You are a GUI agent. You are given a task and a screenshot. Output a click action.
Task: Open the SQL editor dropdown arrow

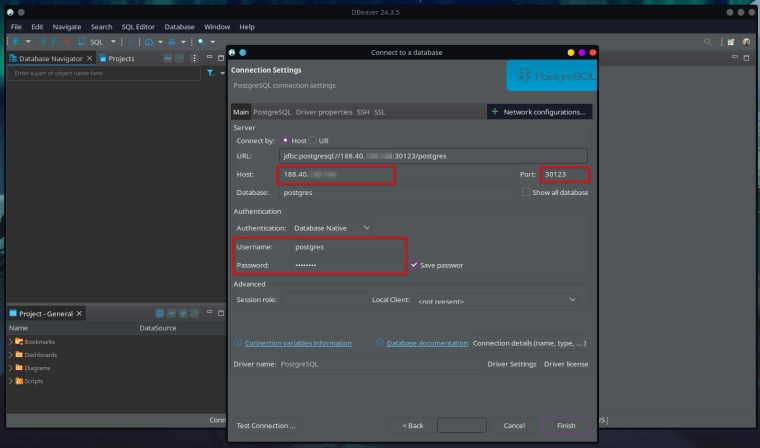pyautogui.click(x=113, y=42)
